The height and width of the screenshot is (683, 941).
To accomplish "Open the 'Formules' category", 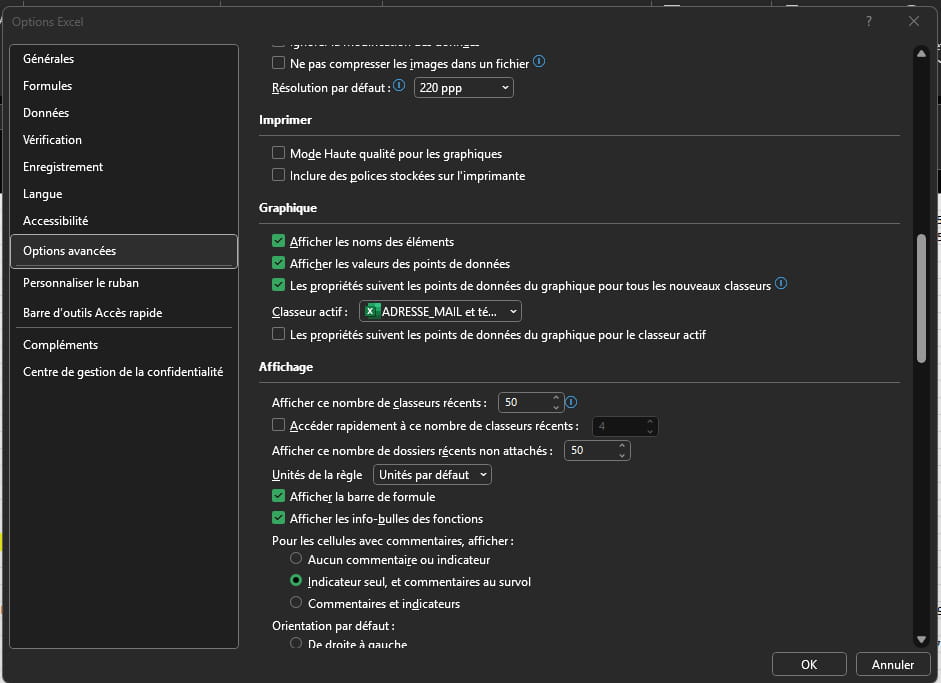I will point(124,86).
